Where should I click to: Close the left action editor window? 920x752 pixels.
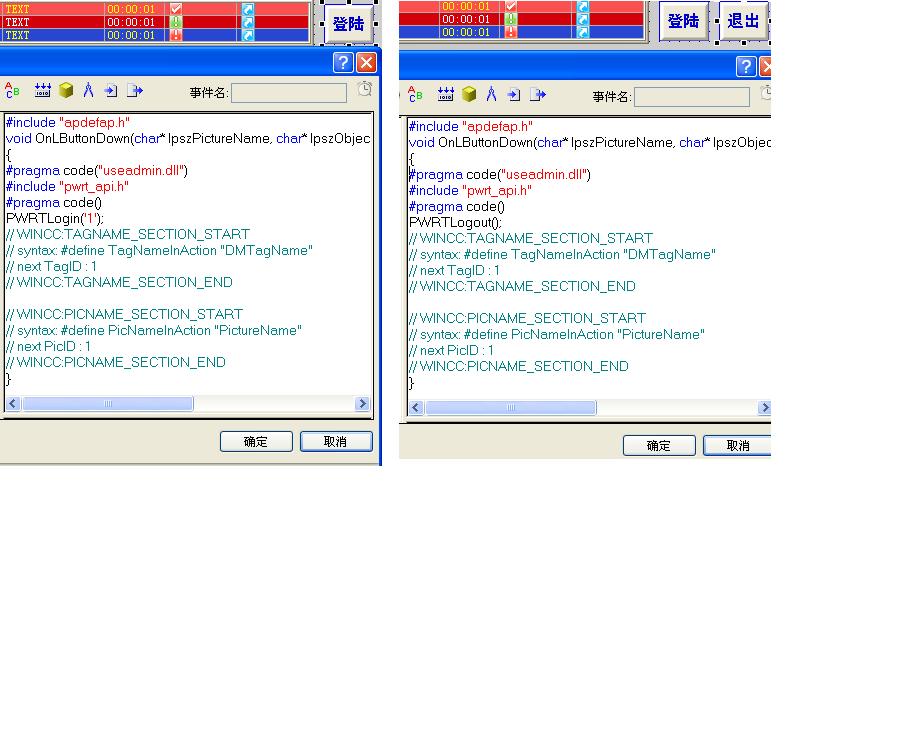367,62
